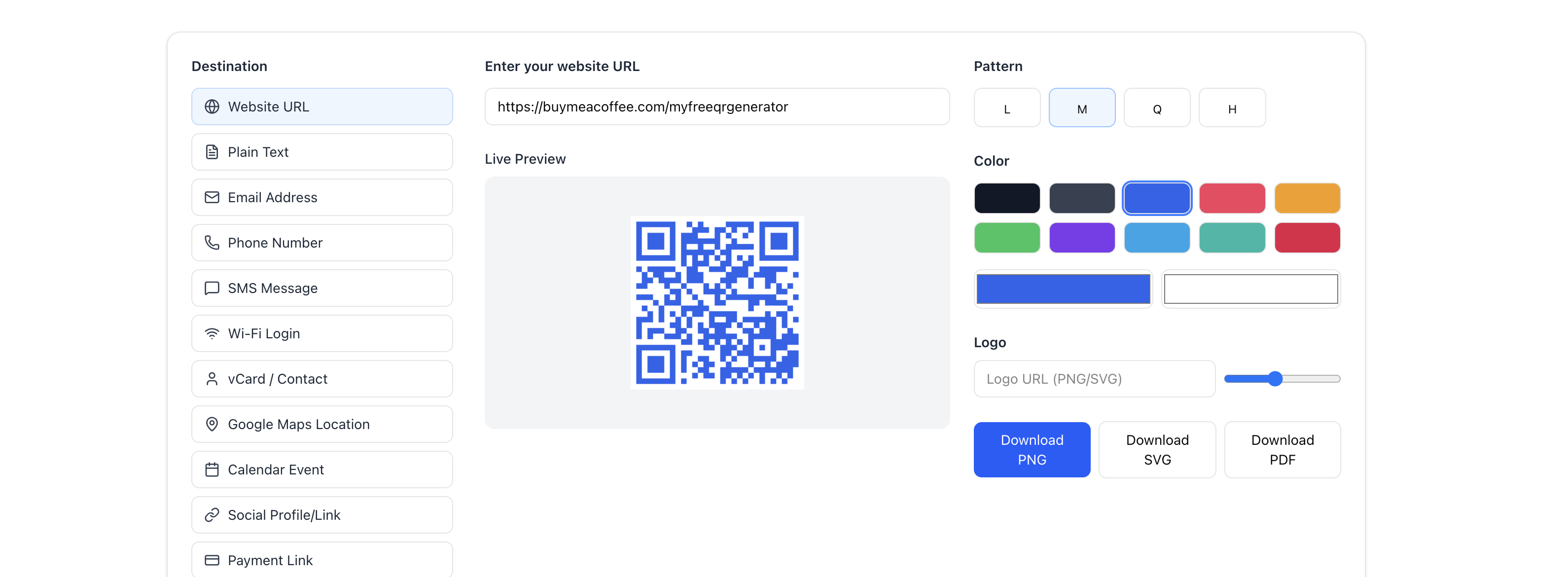Viewport: 1568px width, 577px height.
Task: Switch to the Q pattern level
Action: coord(1157,108)
